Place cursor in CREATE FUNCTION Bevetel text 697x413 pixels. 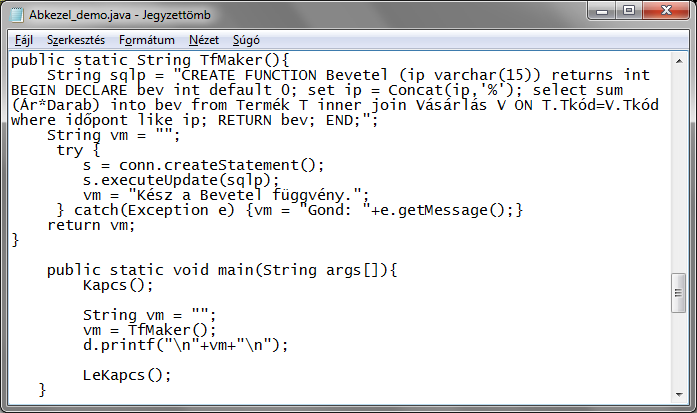tap(284, 75)
